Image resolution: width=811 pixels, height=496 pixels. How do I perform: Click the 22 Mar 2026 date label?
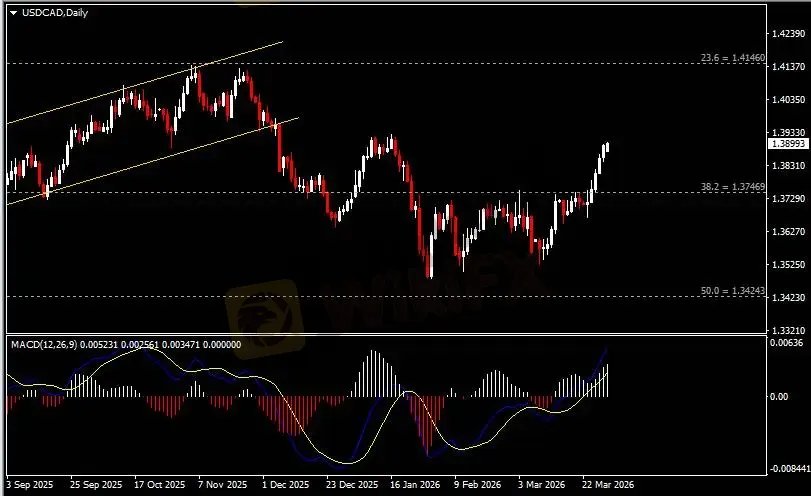pyautogui.click(x=609, y=484)
